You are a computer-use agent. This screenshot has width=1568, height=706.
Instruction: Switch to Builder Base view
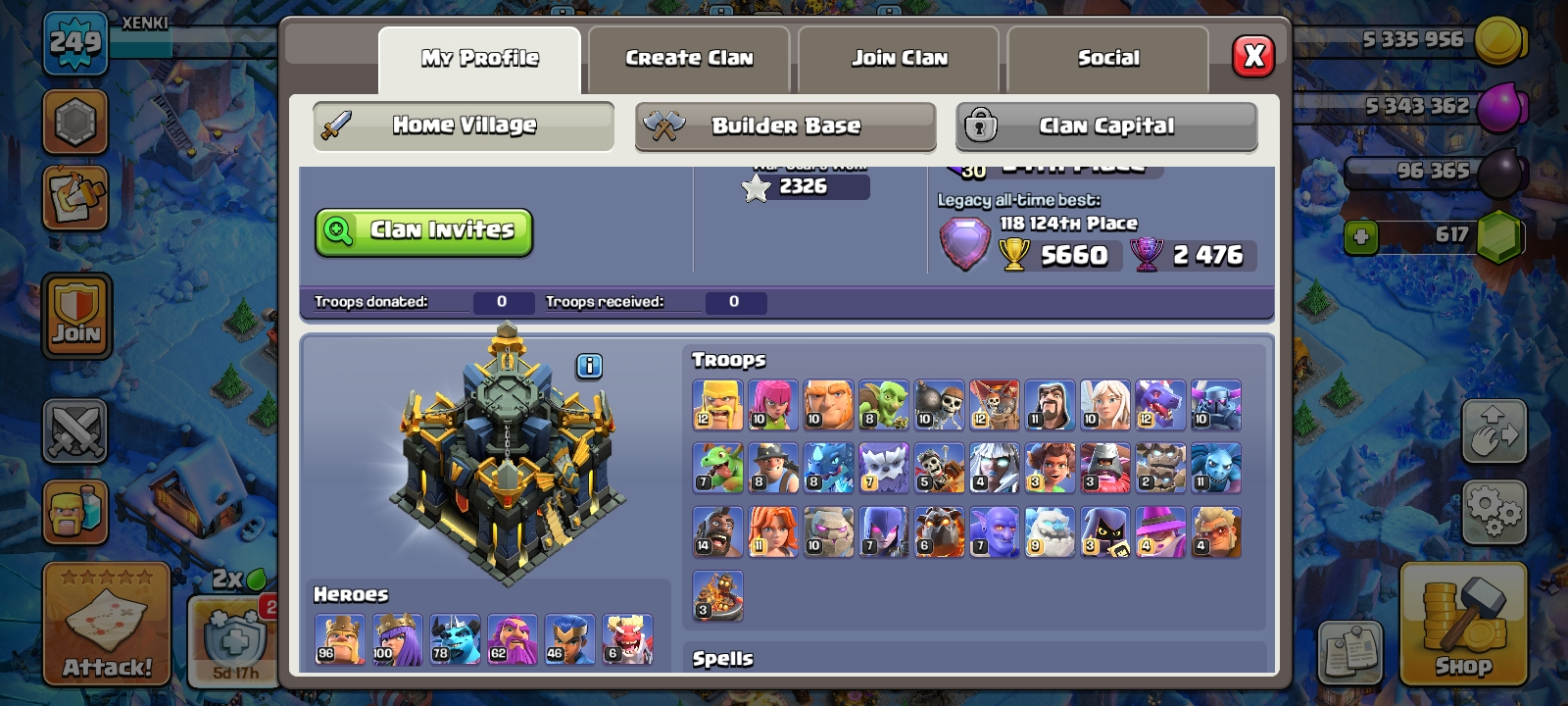pyautogui.click(x=786, y=126)
